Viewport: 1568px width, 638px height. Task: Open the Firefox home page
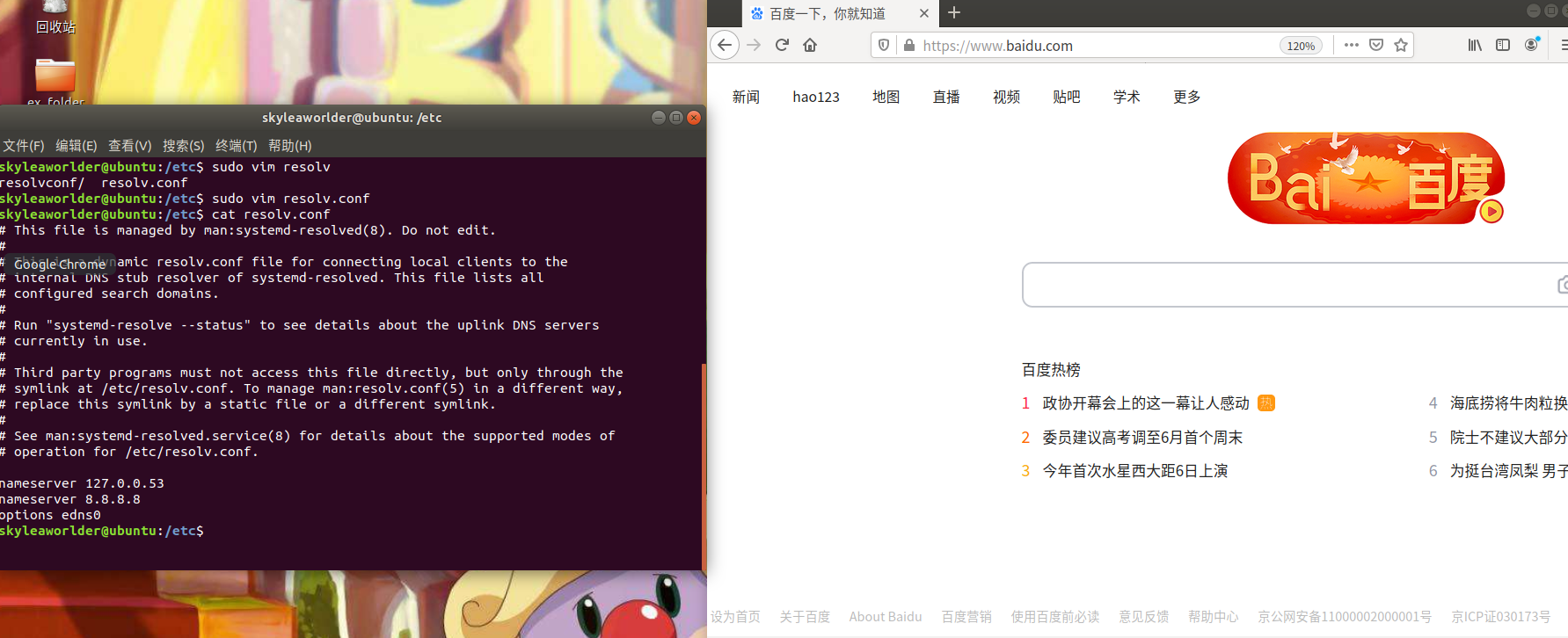[810, 45]
